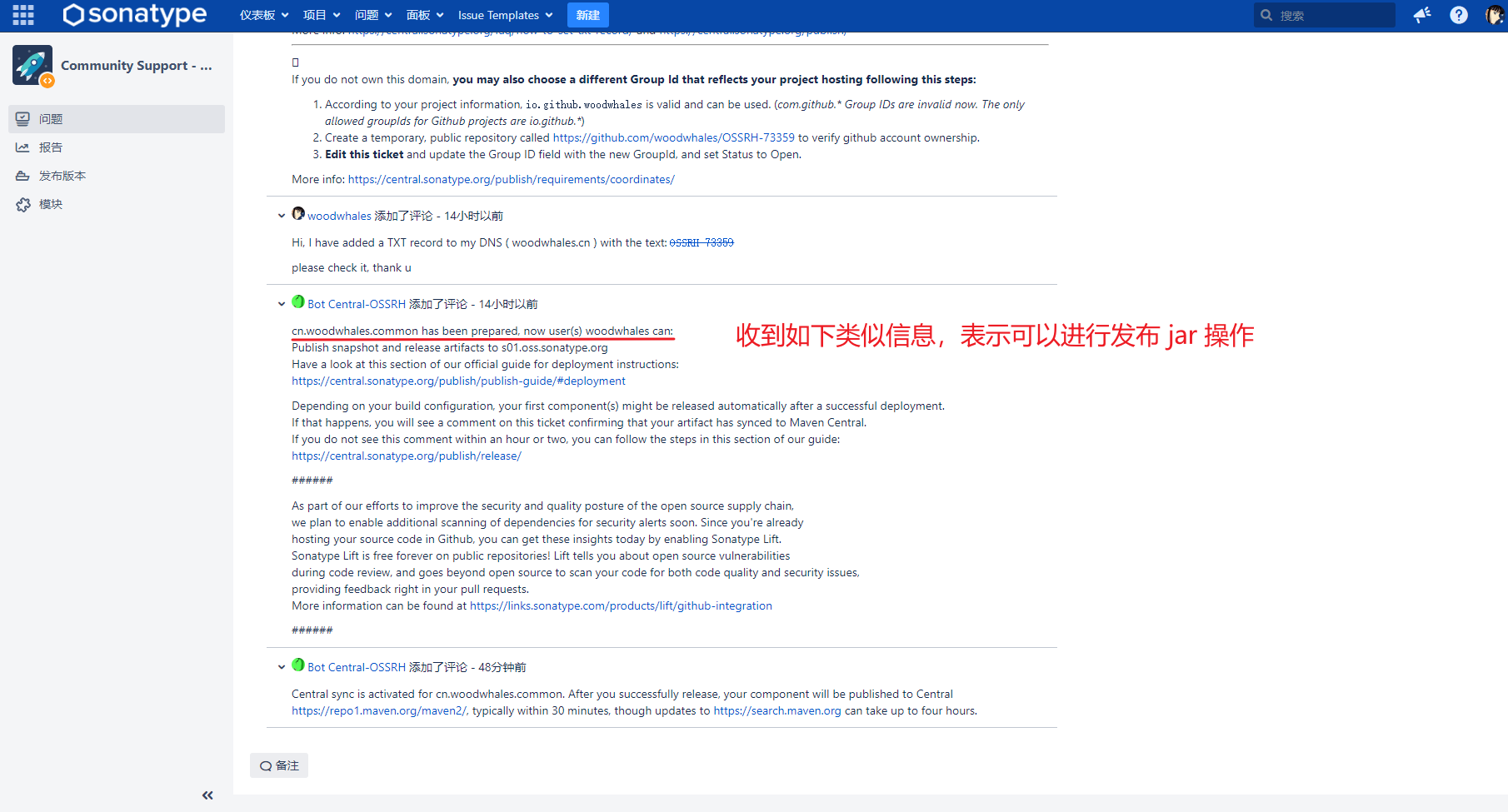Click the 新建 create button
Image resolution: width=1508 pixels, height=812 pixels.
(588, 15)
